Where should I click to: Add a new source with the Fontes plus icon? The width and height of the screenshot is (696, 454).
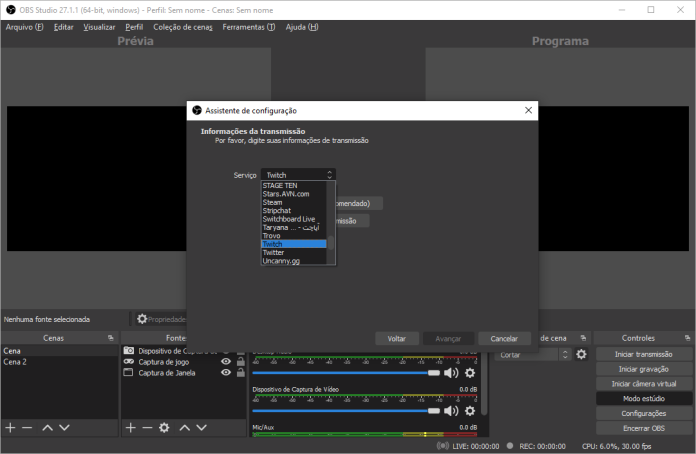click(130, 427)
